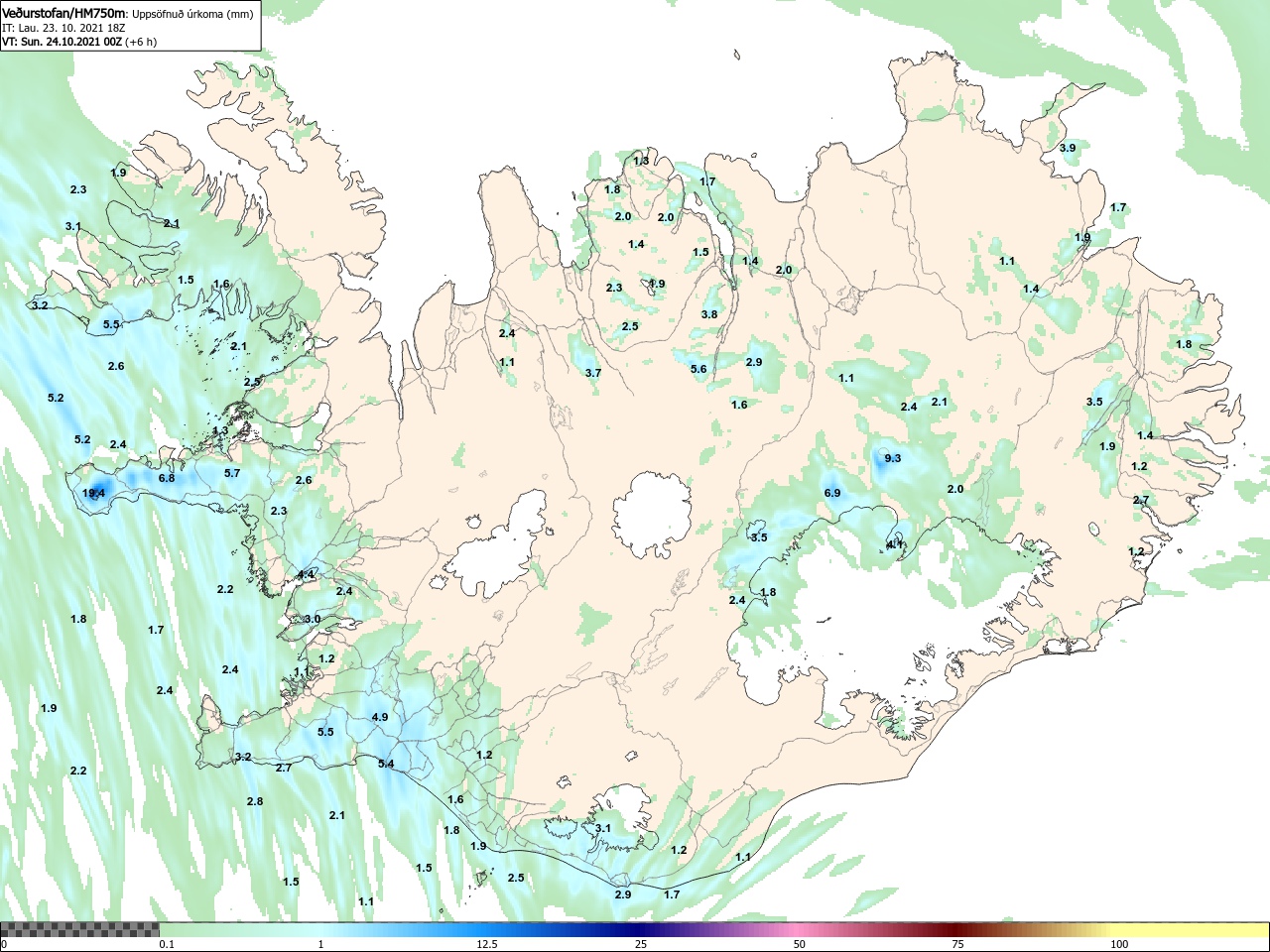The image size is (1270, 952).
Task: Click the Veðurstofan/HM750m title text
Action: (63, 13)
